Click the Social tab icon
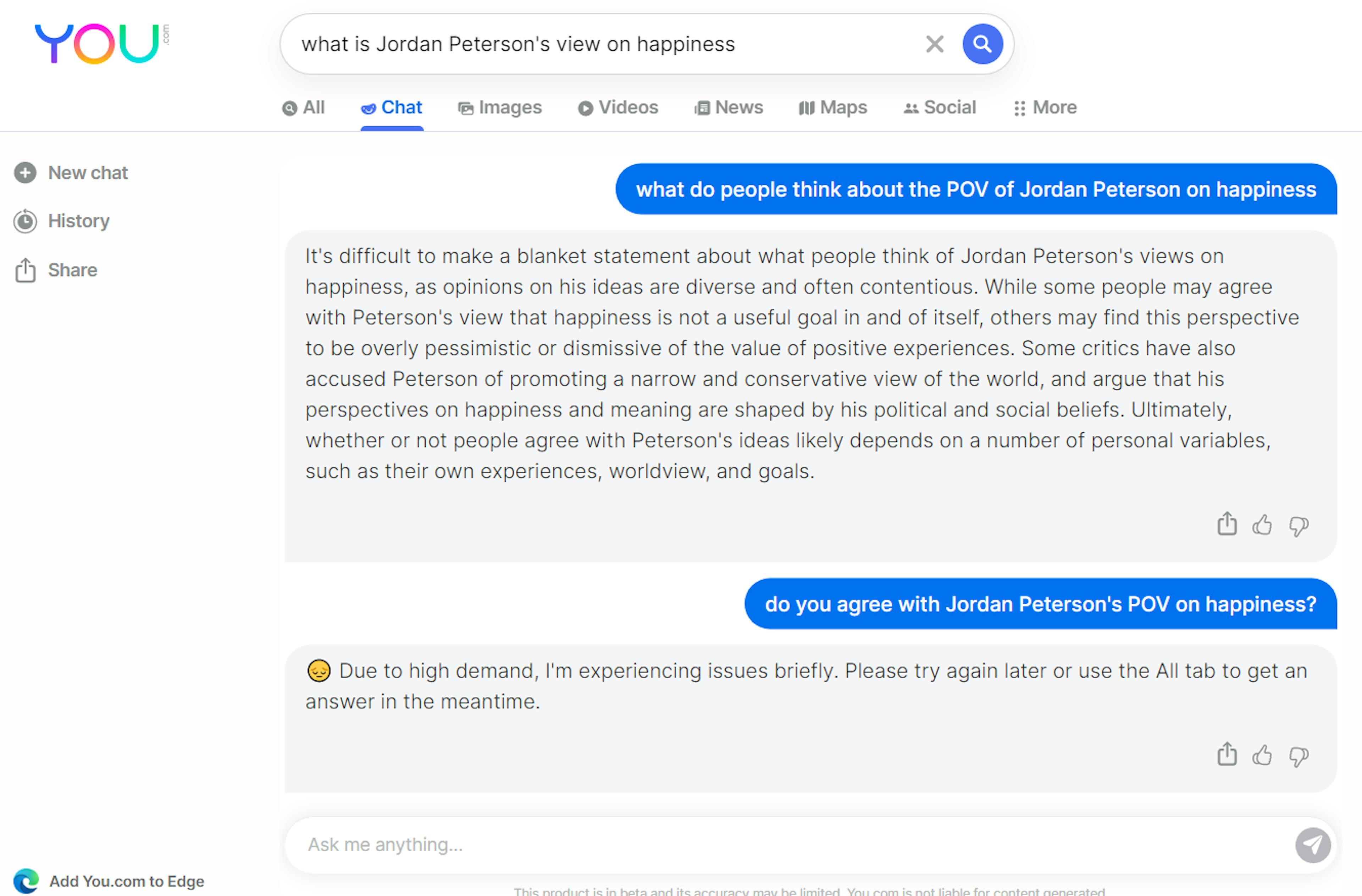1362x896 pixels. point(908,107)
